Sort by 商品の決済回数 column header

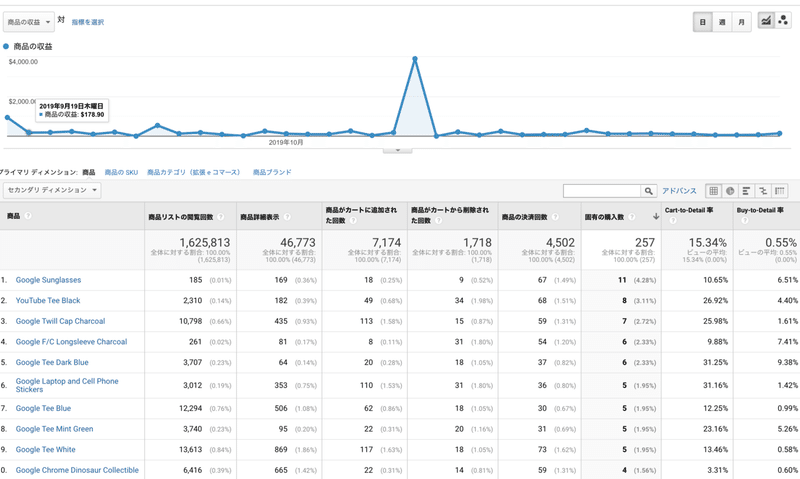pos(524,217)
